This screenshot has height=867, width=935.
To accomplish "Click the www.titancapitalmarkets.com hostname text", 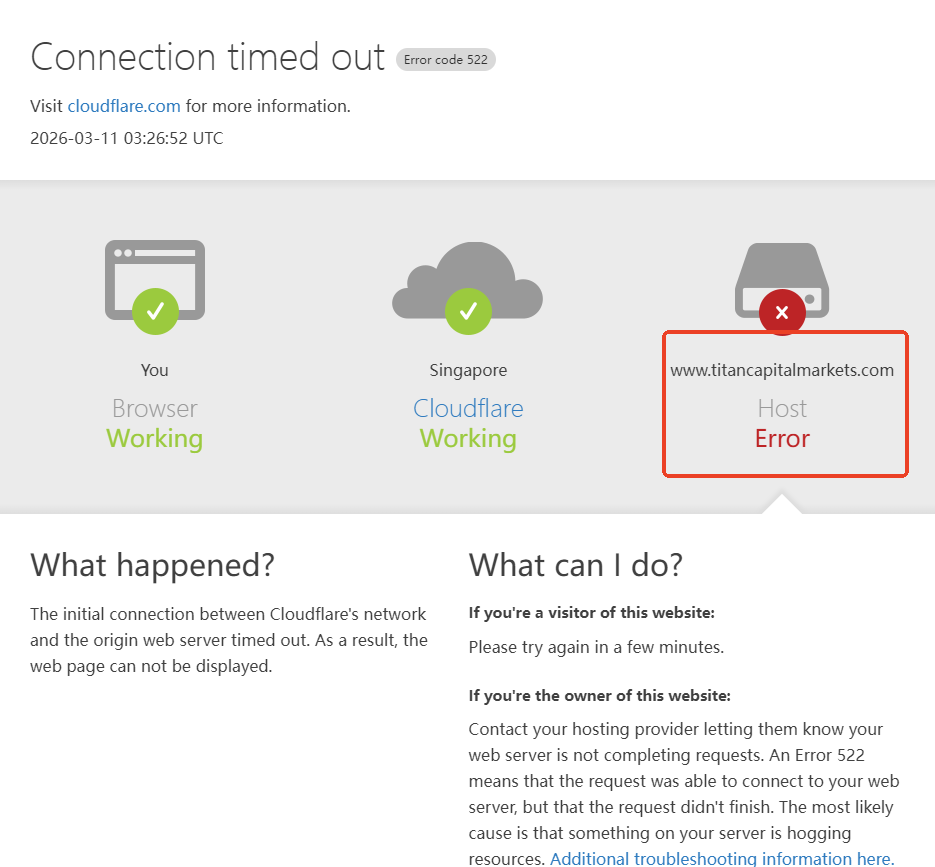I will click(782, 370).
